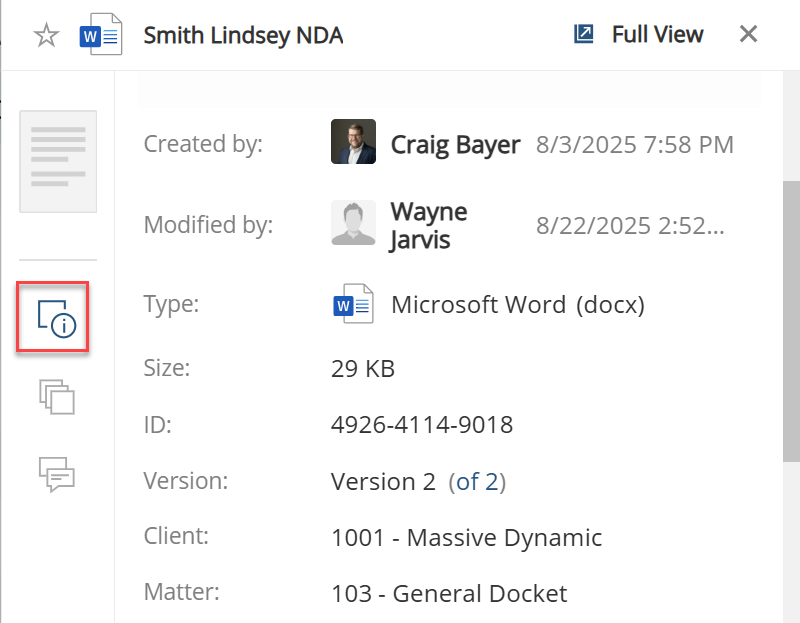Click Wayne Jarvis's avatar placeholder

(353, 224)
